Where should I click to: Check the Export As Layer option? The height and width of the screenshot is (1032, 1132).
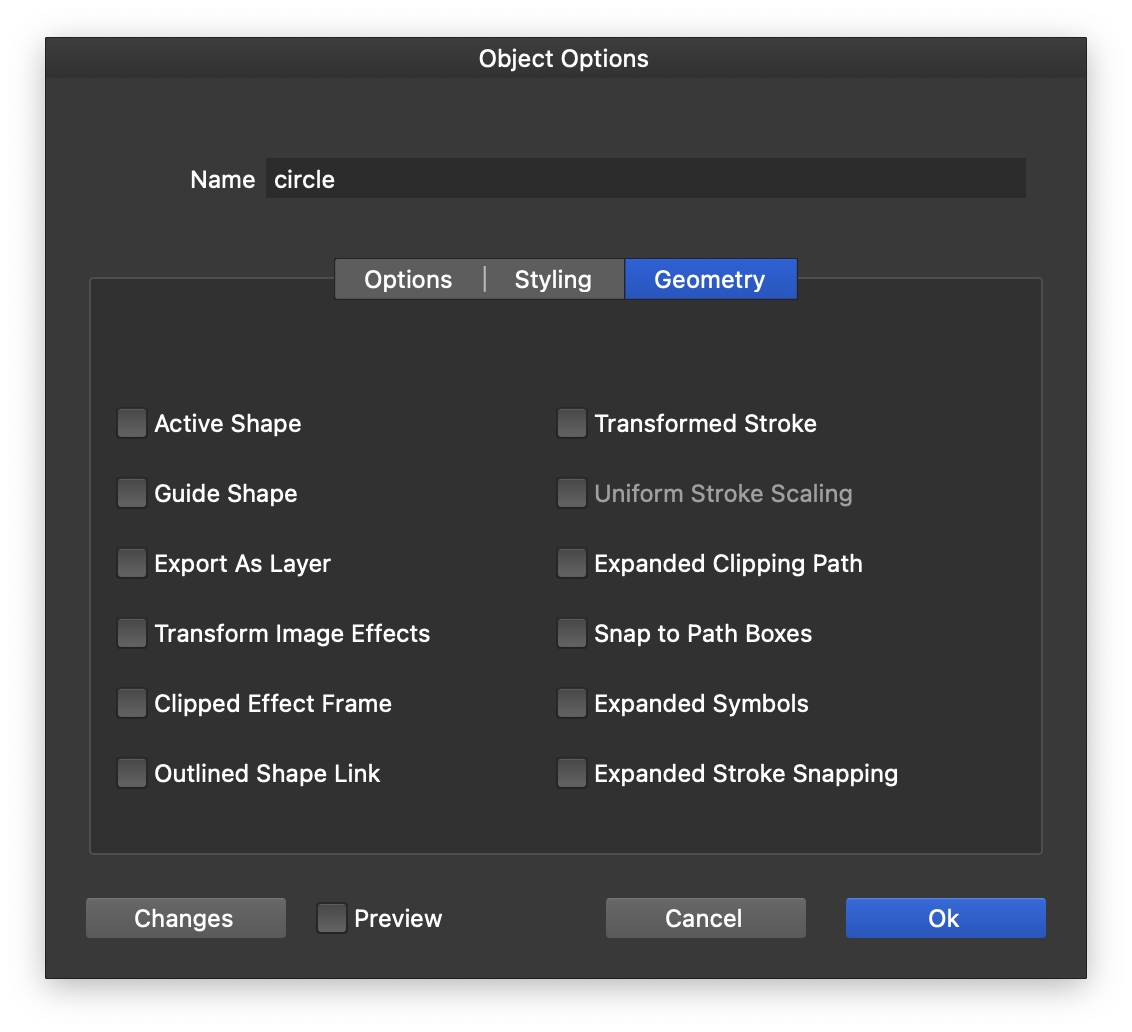point(132,564)
